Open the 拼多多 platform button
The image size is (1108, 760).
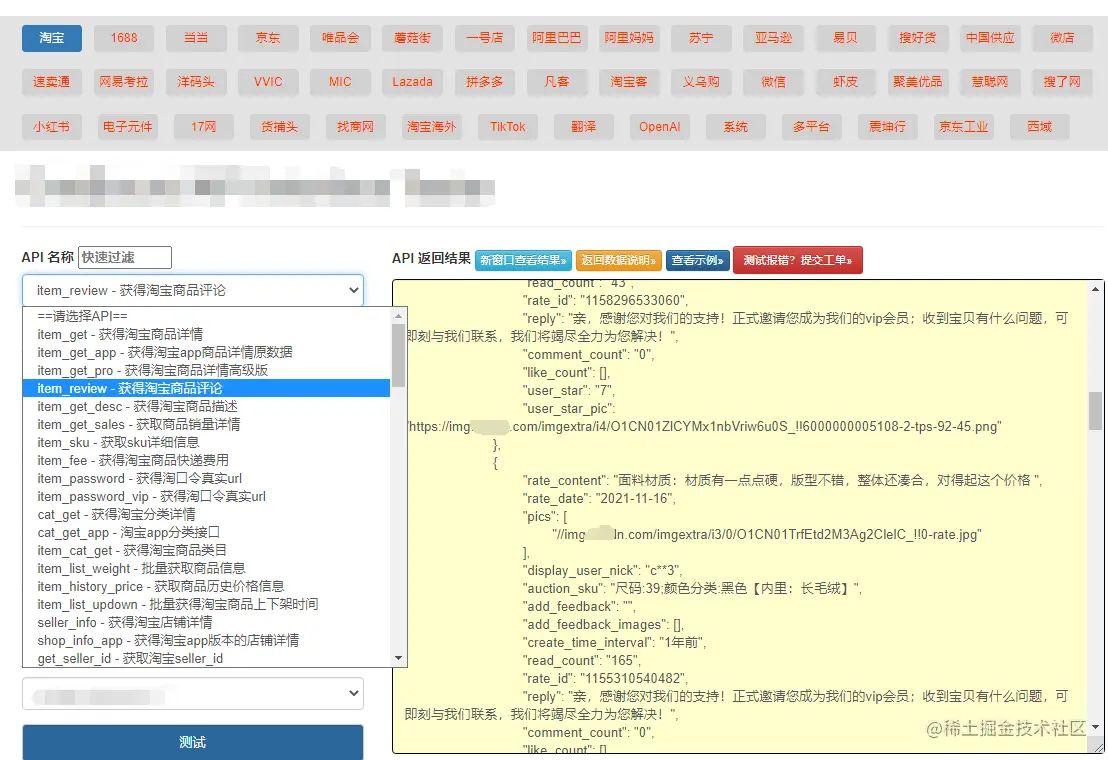point(485,82)
